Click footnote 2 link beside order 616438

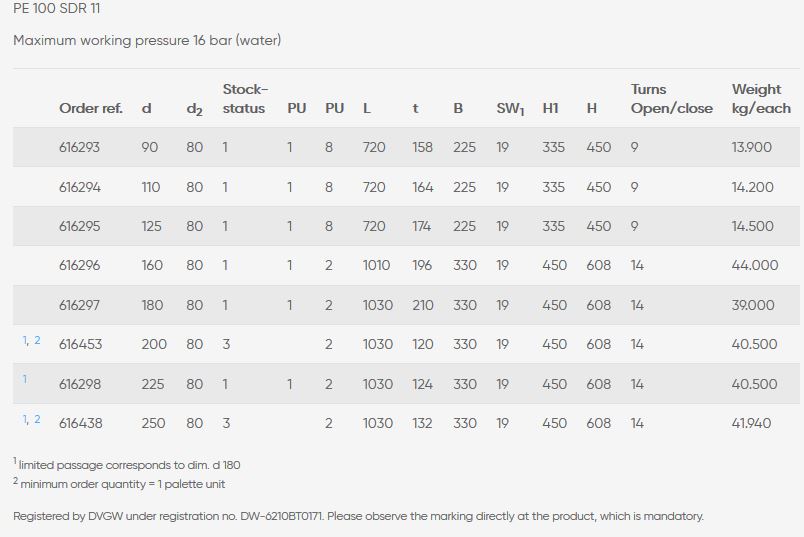click(37, 420)
